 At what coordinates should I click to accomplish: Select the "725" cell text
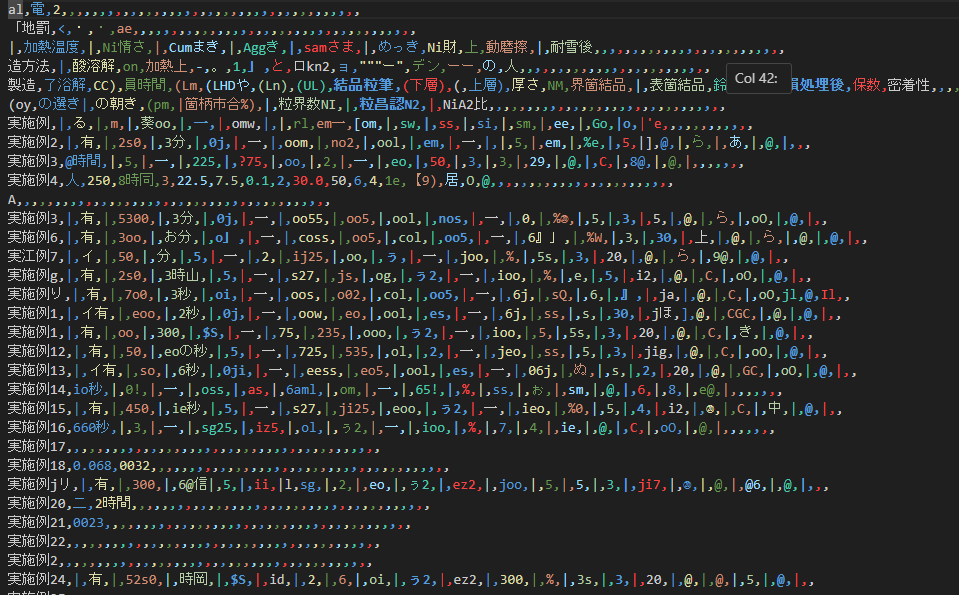(x=310, y=352)
